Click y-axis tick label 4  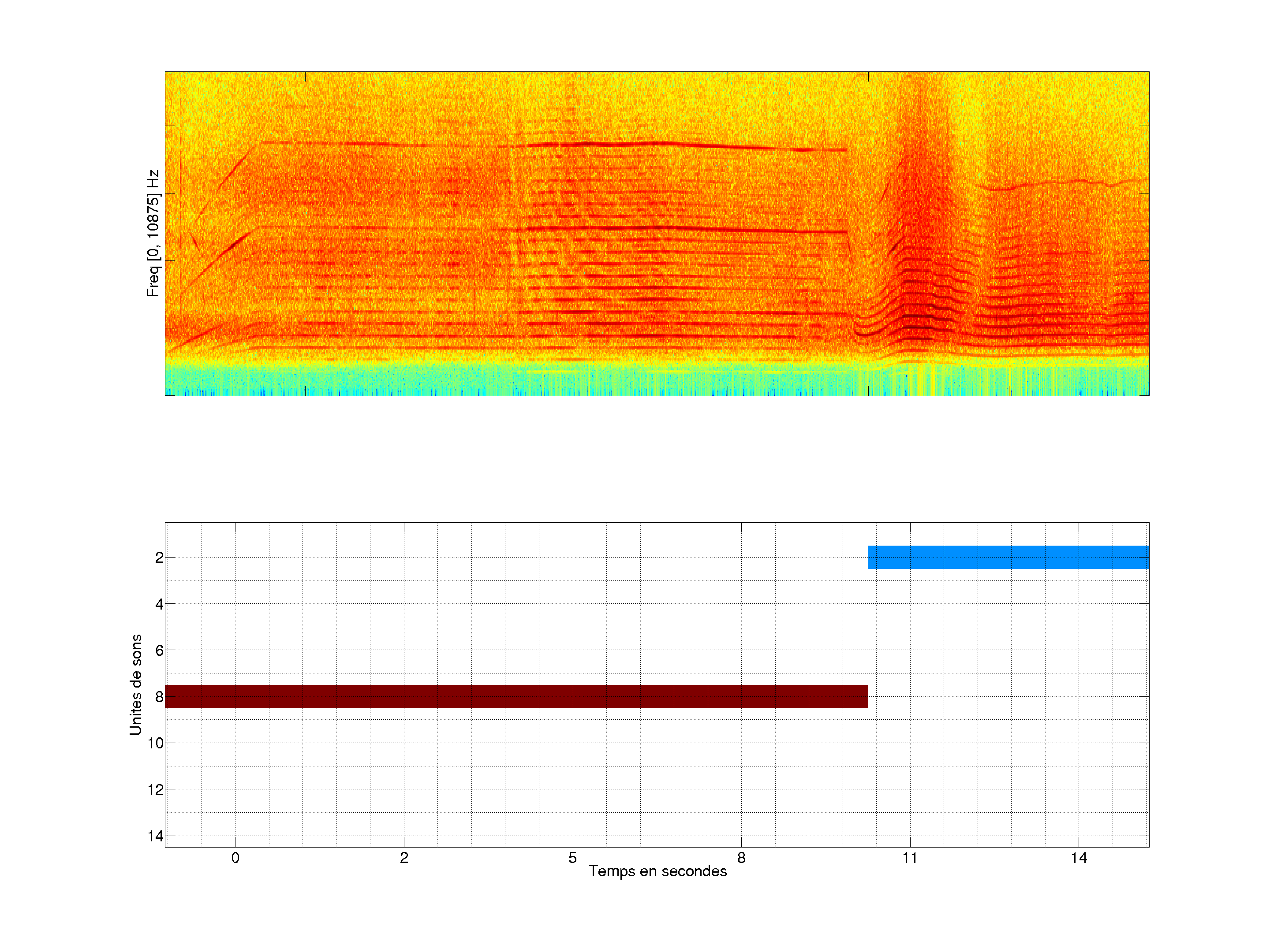pyautogui.click(x=159, y=604)
